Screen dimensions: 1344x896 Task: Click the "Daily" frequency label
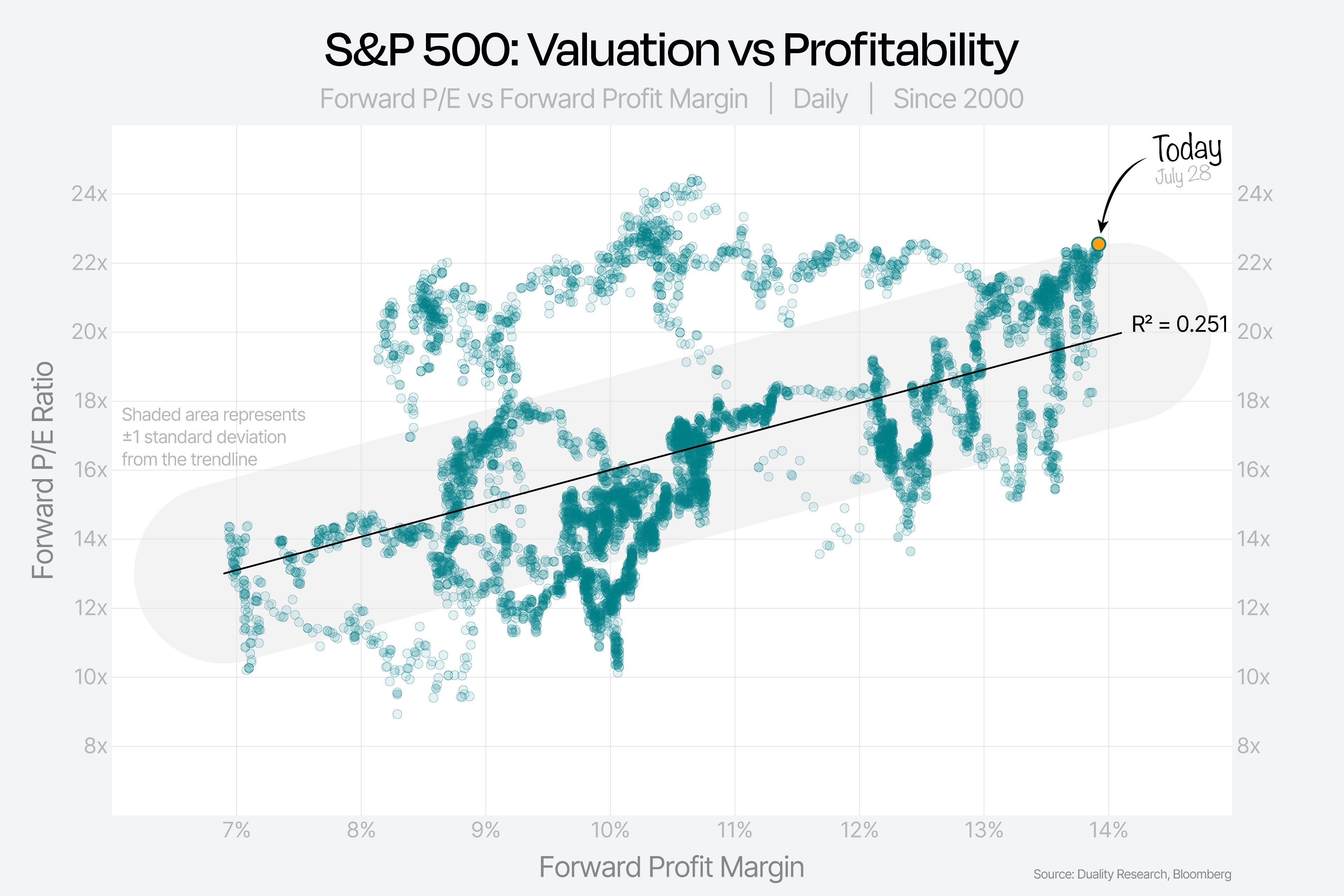pyautogui.click(x=820, y=99)
